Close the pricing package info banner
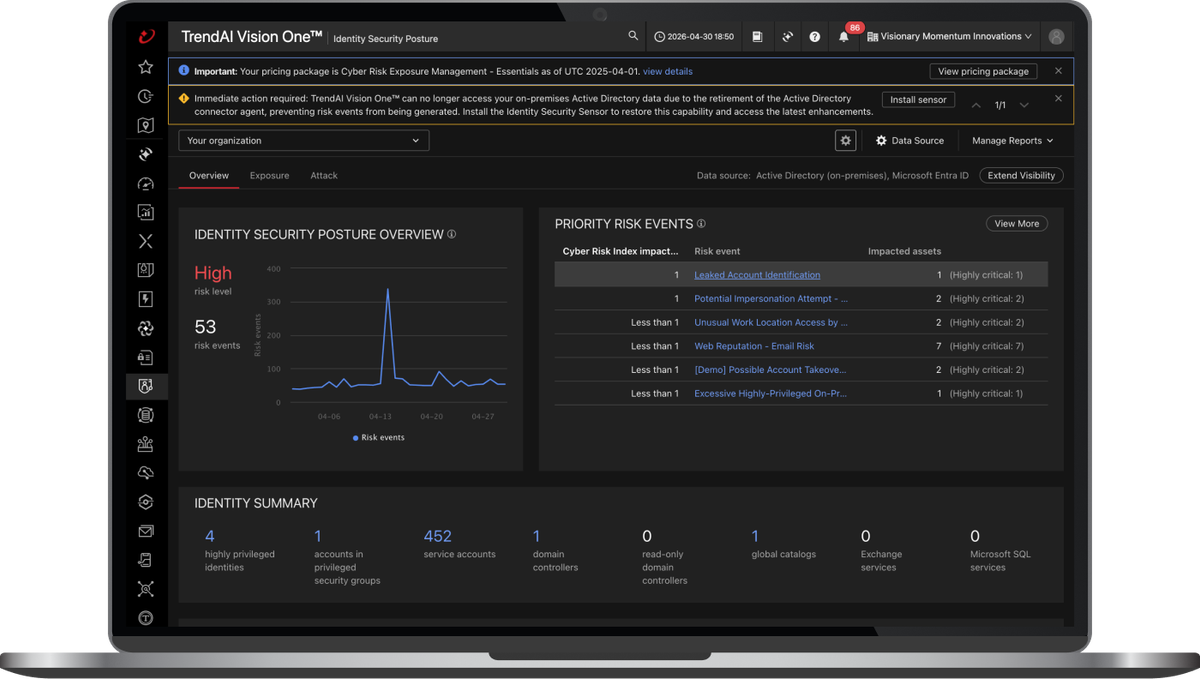The width and height of the screenshot is (1200, 679). (x=1059, y=71)
